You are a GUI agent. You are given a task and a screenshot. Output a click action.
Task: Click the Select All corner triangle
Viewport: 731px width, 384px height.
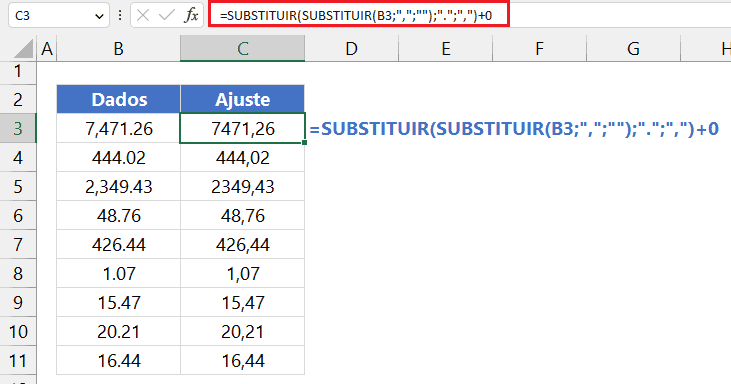pyautogui.click(x=22, y=49)
